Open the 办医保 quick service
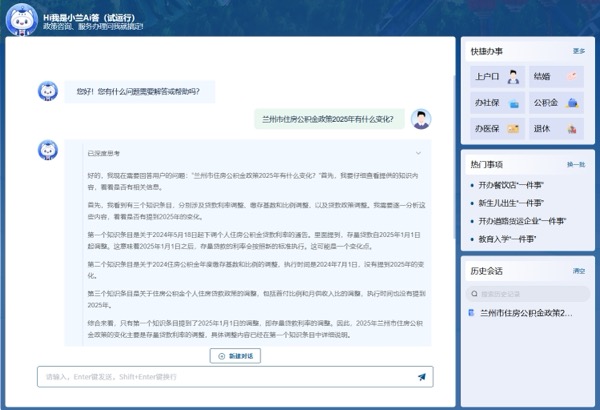Screen dimensions: 600x410 (497, 129)
